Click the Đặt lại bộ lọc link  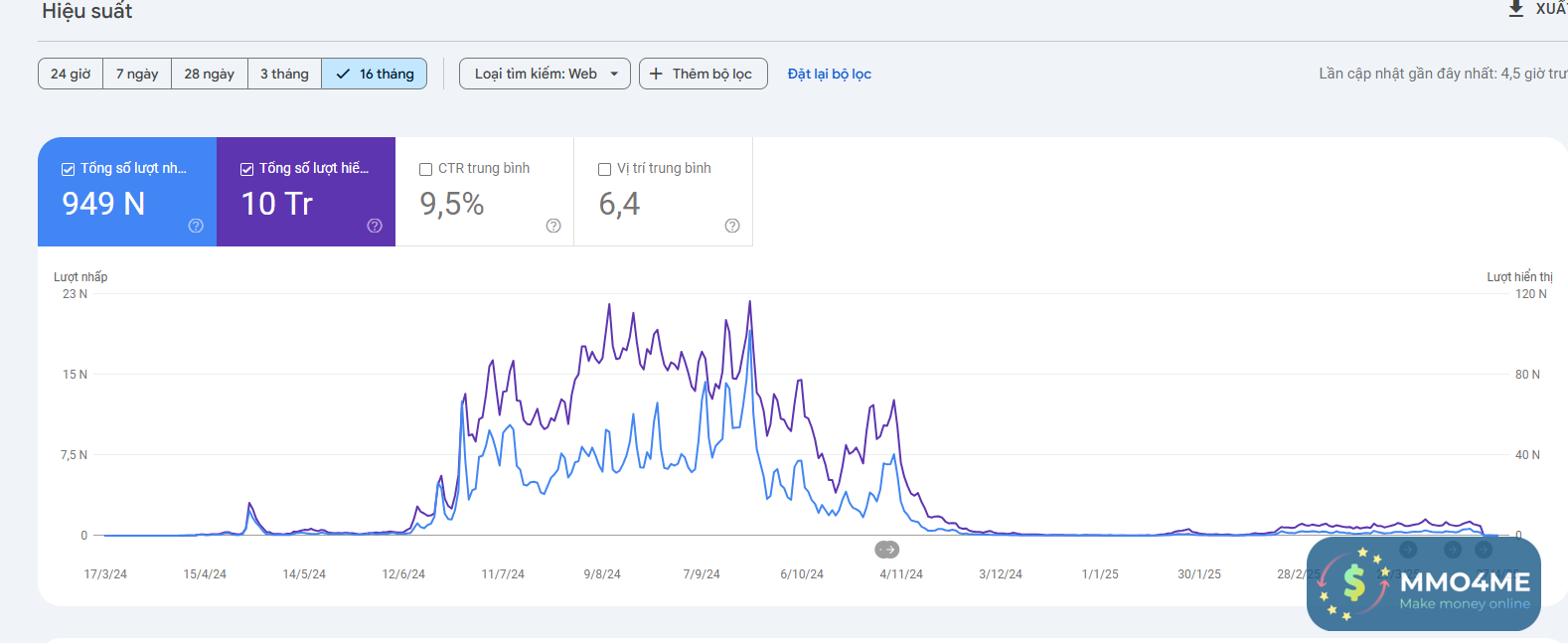pyautogui.click(x=829, y=74)
